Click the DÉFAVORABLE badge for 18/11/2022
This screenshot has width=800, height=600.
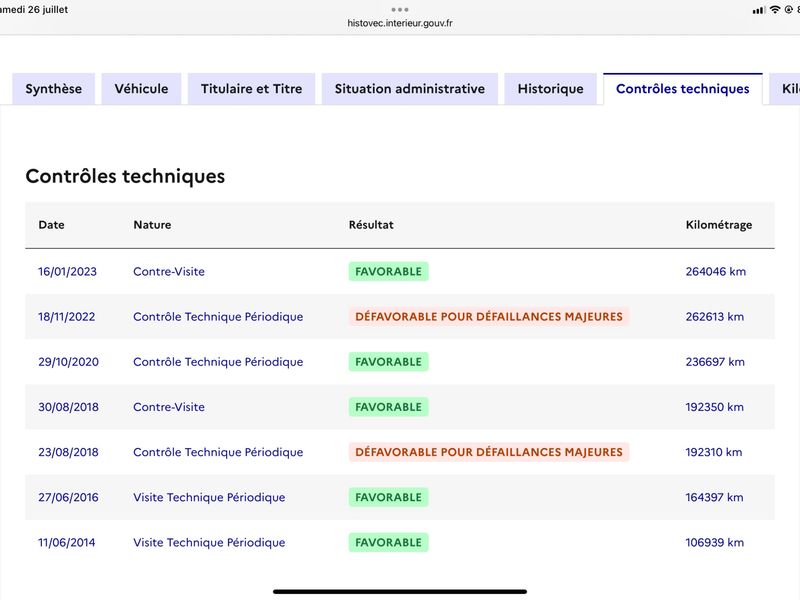[x=489, y=317]
